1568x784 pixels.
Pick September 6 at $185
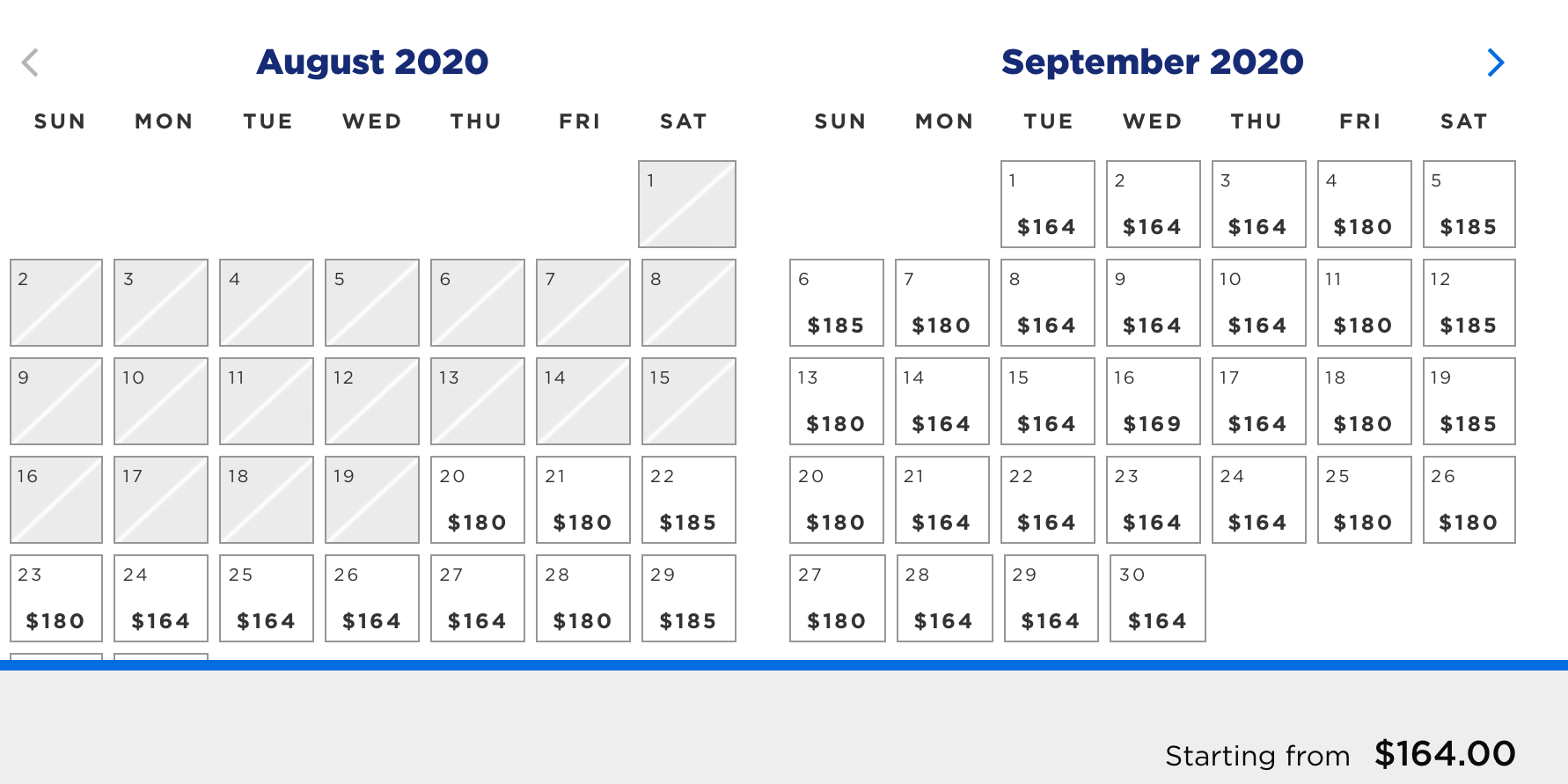836,303
